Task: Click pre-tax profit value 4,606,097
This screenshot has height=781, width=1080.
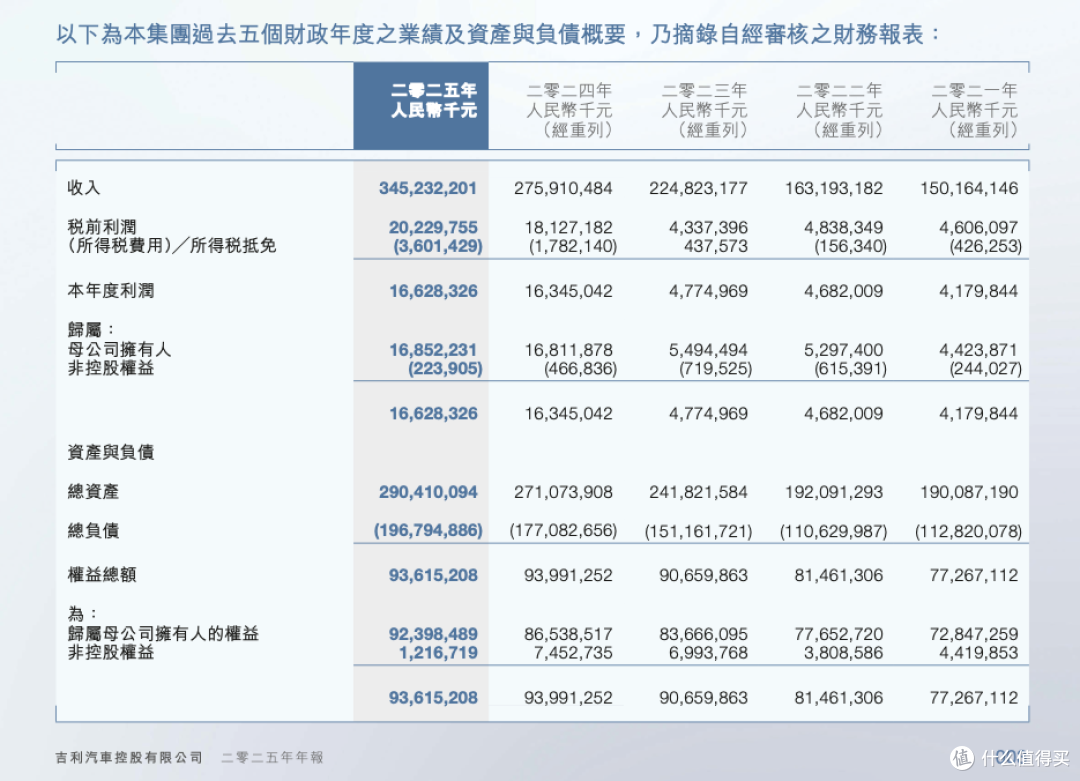Action: click(978, 227)
